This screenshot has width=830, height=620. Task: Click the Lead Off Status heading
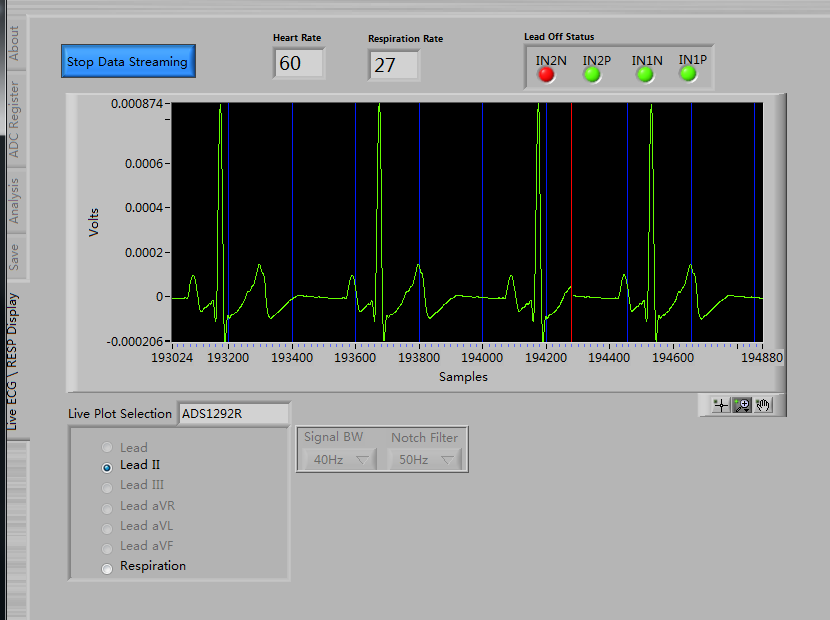[559, 37]
